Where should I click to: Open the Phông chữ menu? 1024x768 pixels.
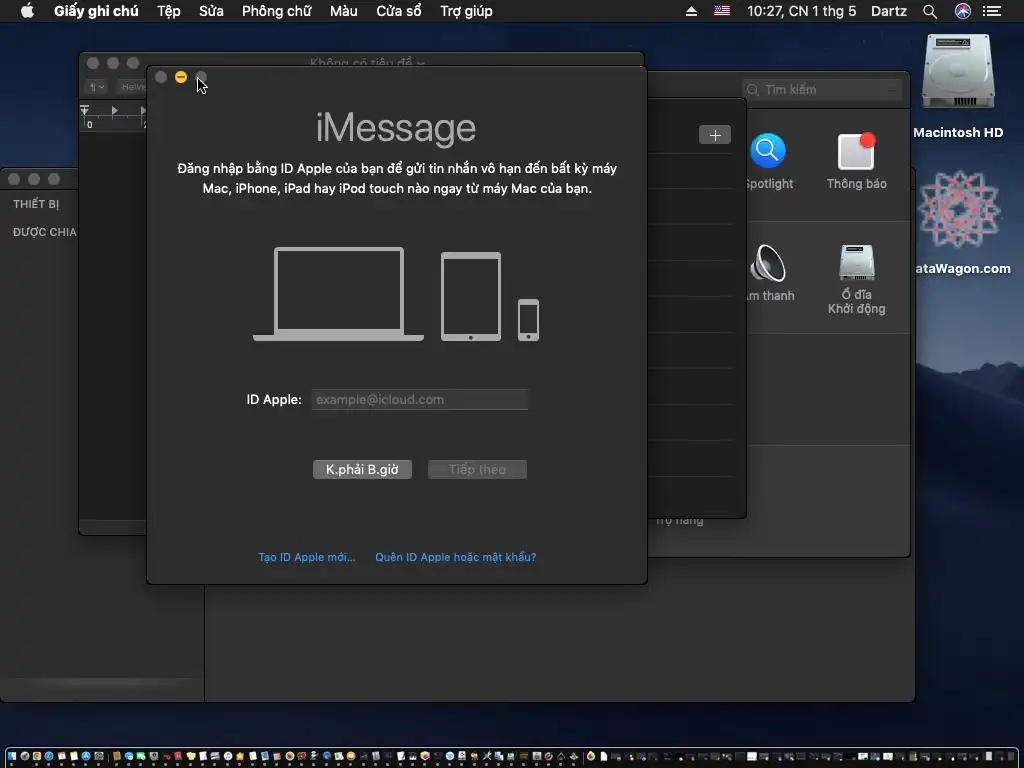coord(276,11)
